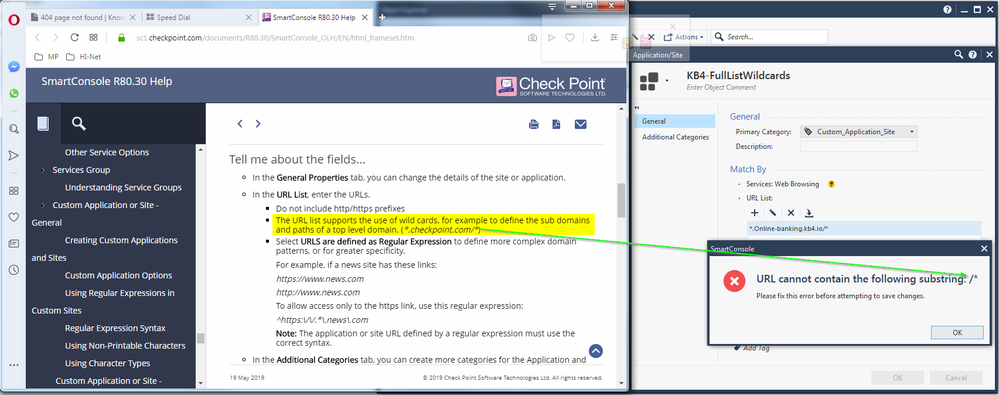999x395 pixels.
Task: Import URLs into the URL List
Action: (809, 213)
